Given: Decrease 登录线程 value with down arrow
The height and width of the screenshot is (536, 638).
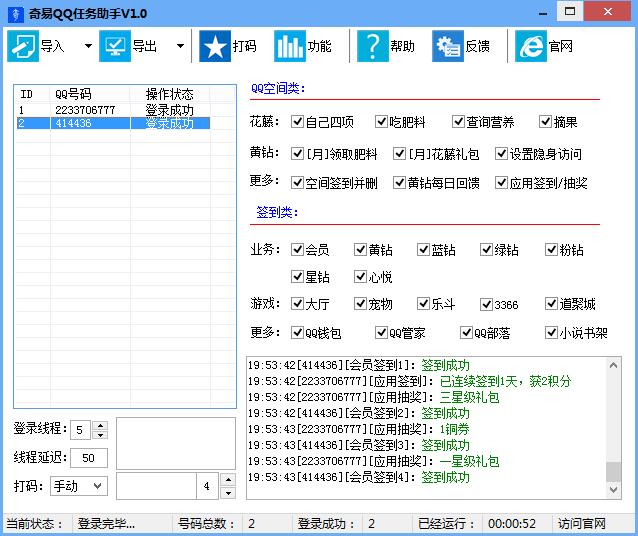Looking at the screenshot, I should click(x=100, y=435).
